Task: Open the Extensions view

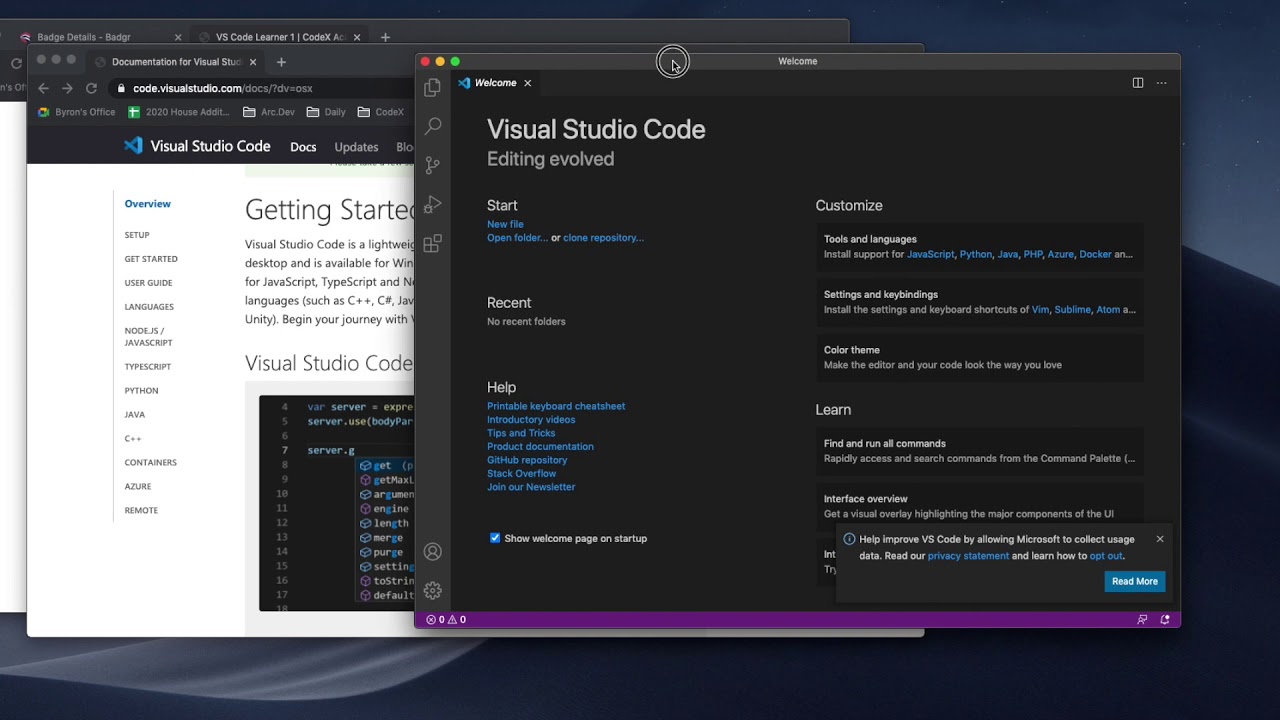Action: 432,243
